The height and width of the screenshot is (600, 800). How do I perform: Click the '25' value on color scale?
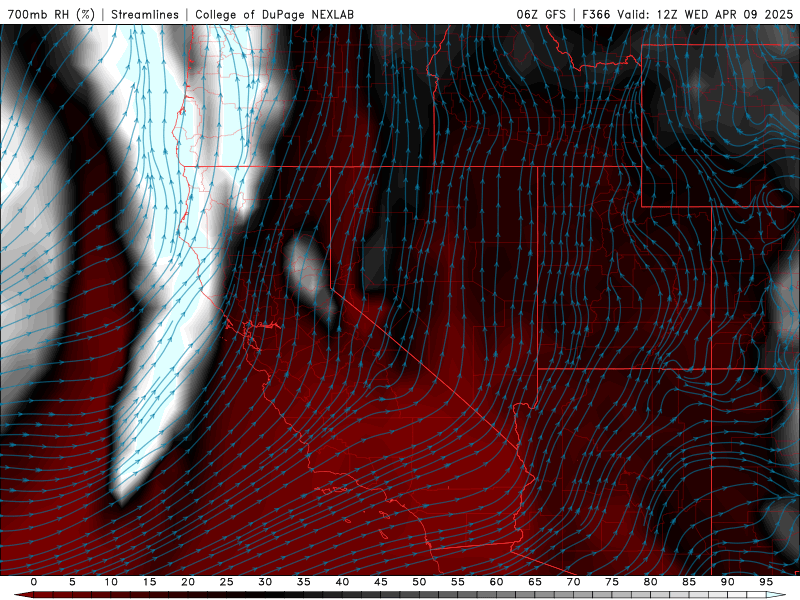click(227, 582)
